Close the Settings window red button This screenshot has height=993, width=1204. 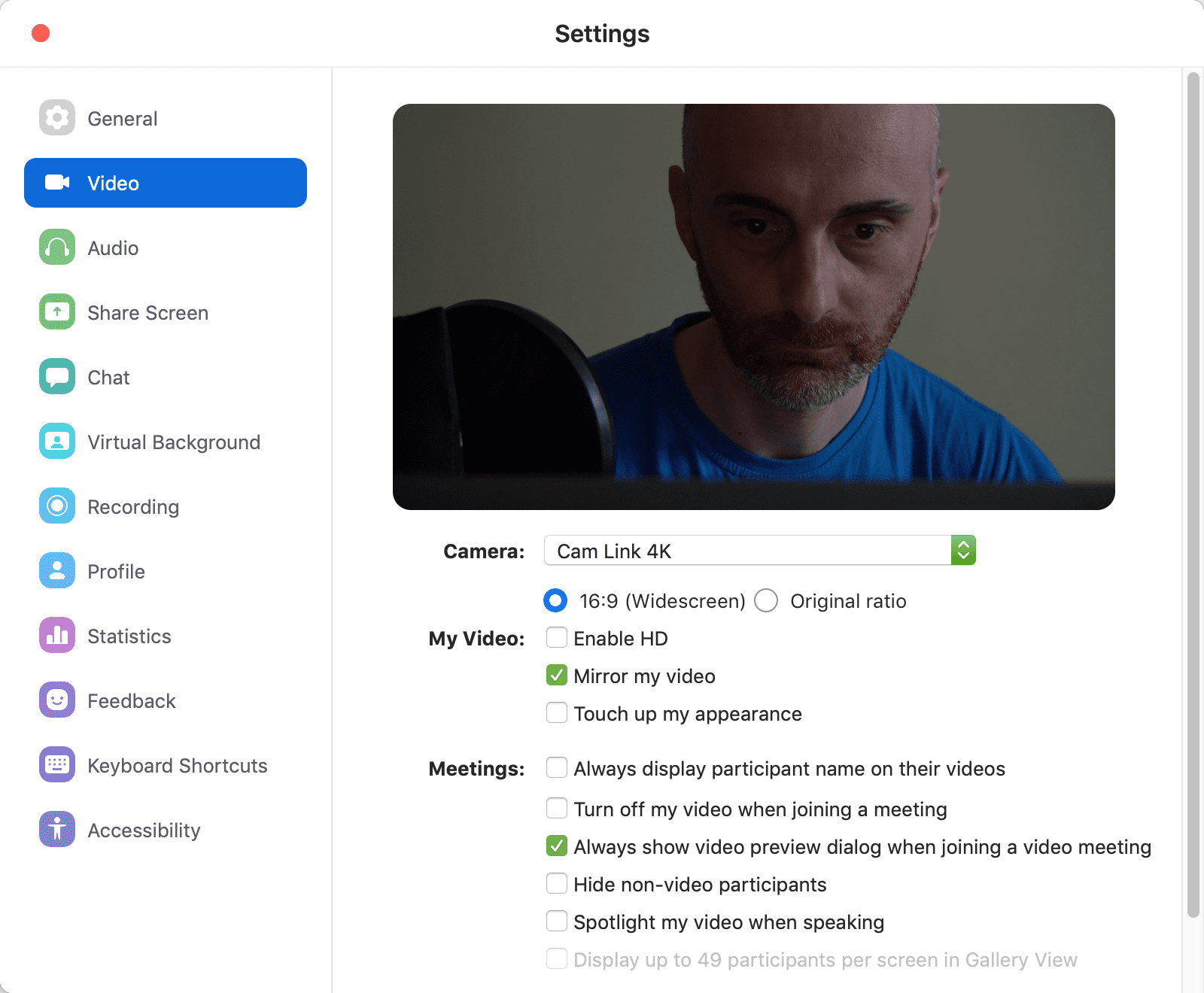(x=41, y=33)
